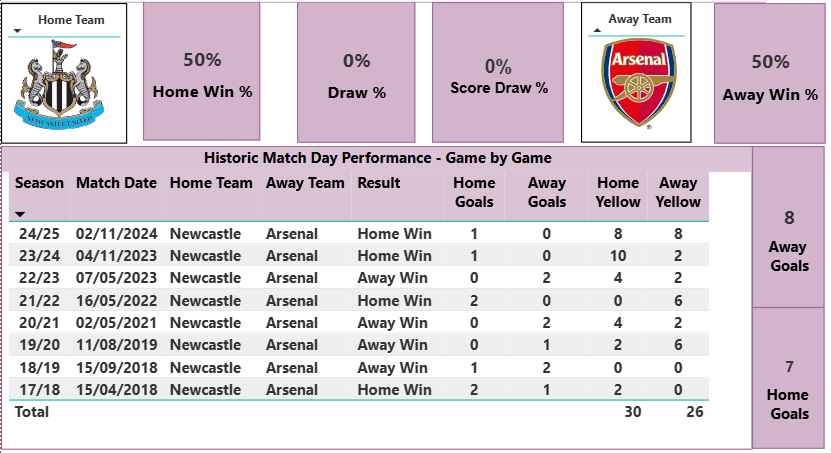Click the Total row label
Screen dimensions: 831x453
tap(31, 411)
